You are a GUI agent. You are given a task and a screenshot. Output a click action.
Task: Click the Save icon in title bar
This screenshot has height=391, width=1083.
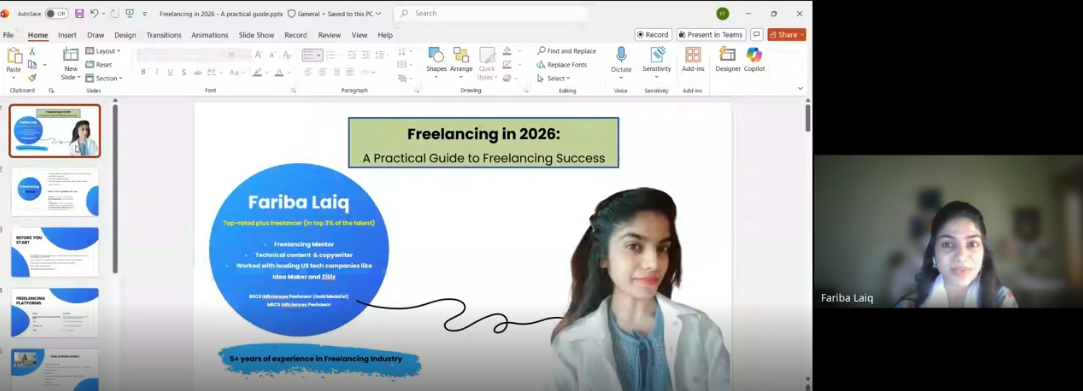point(79,14)
